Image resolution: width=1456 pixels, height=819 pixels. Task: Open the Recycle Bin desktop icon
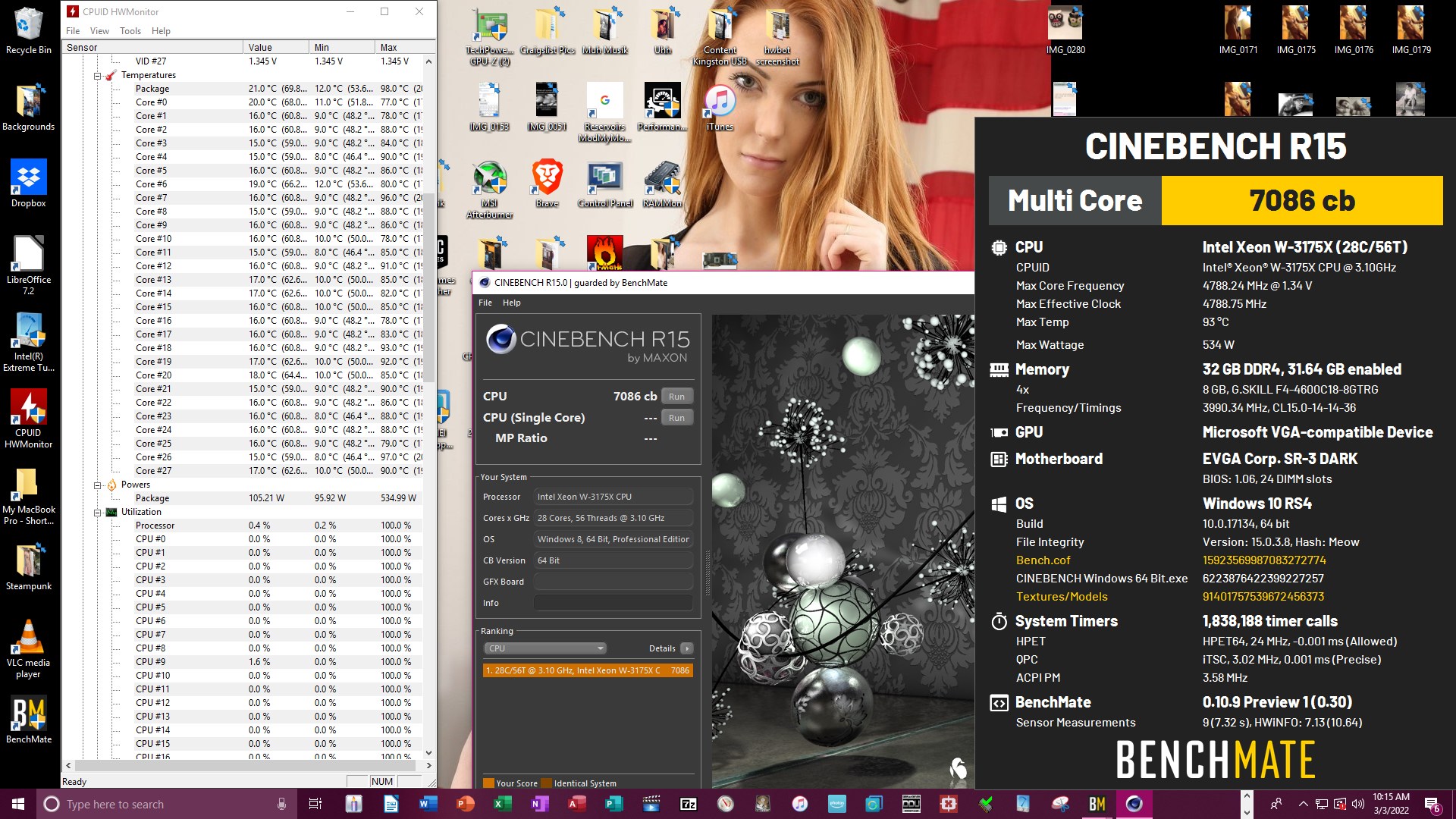[x=28, y=30]
